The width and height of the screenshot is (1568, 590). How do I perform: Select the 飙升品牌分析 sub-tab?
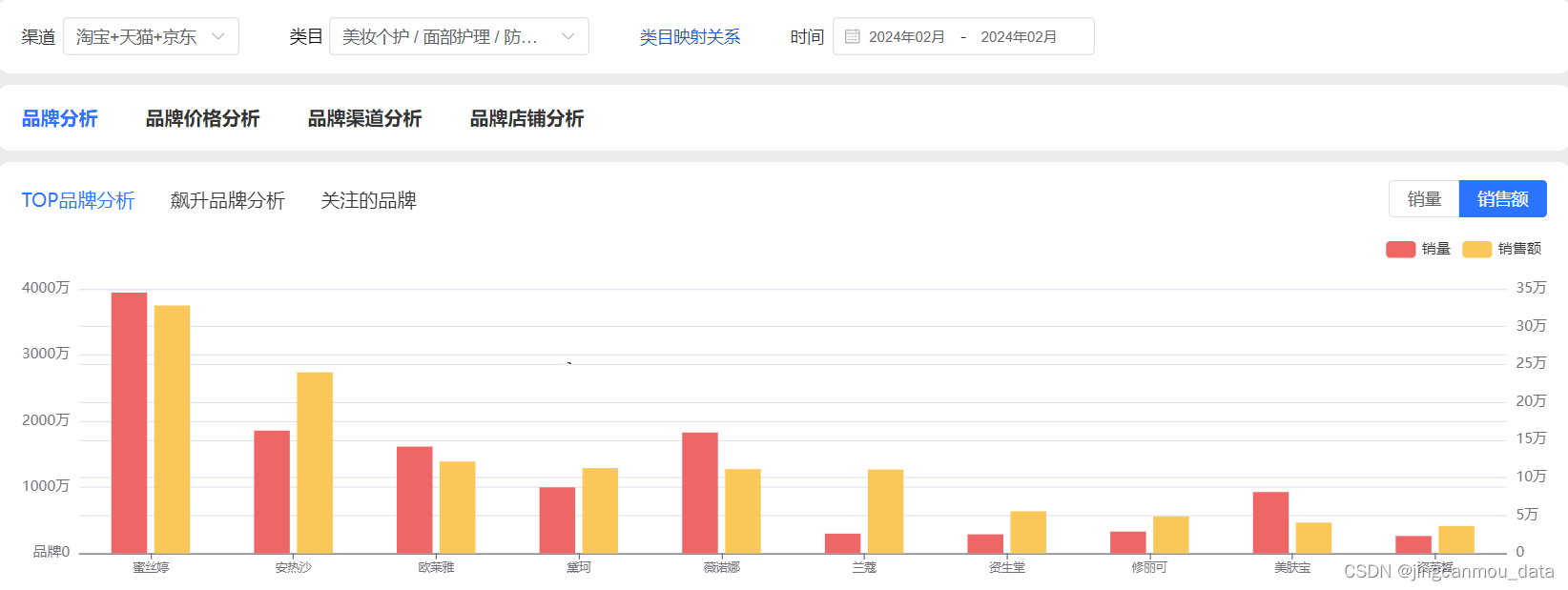pyautogui.click(x=228, y=200)
